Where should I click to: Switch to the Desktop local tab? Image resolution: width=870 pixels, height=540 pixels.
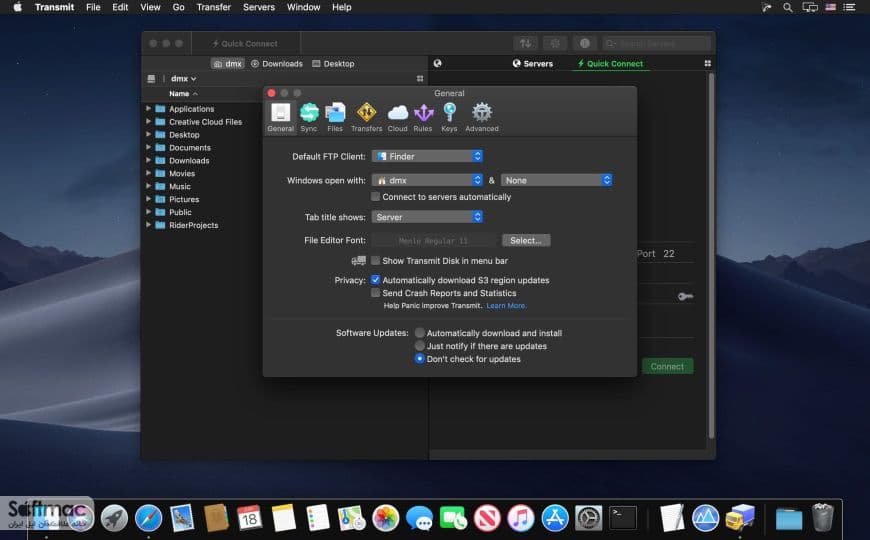pos(333,64)
